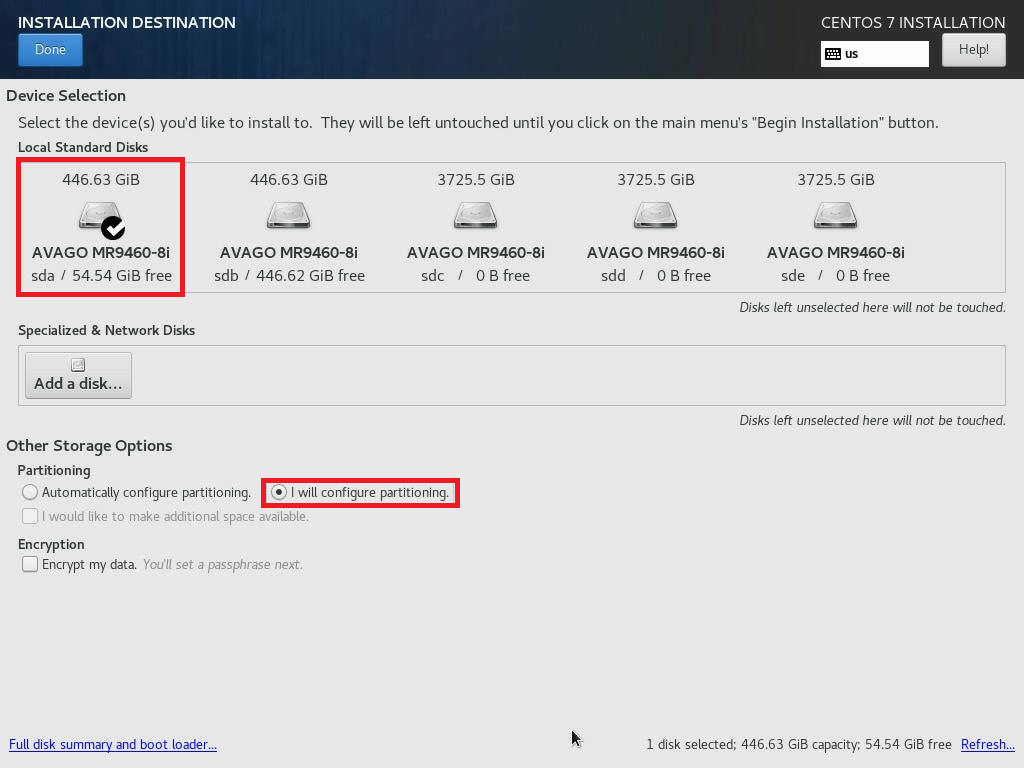Click the sdb / 446.62 GiB free label

click(289, 276)
